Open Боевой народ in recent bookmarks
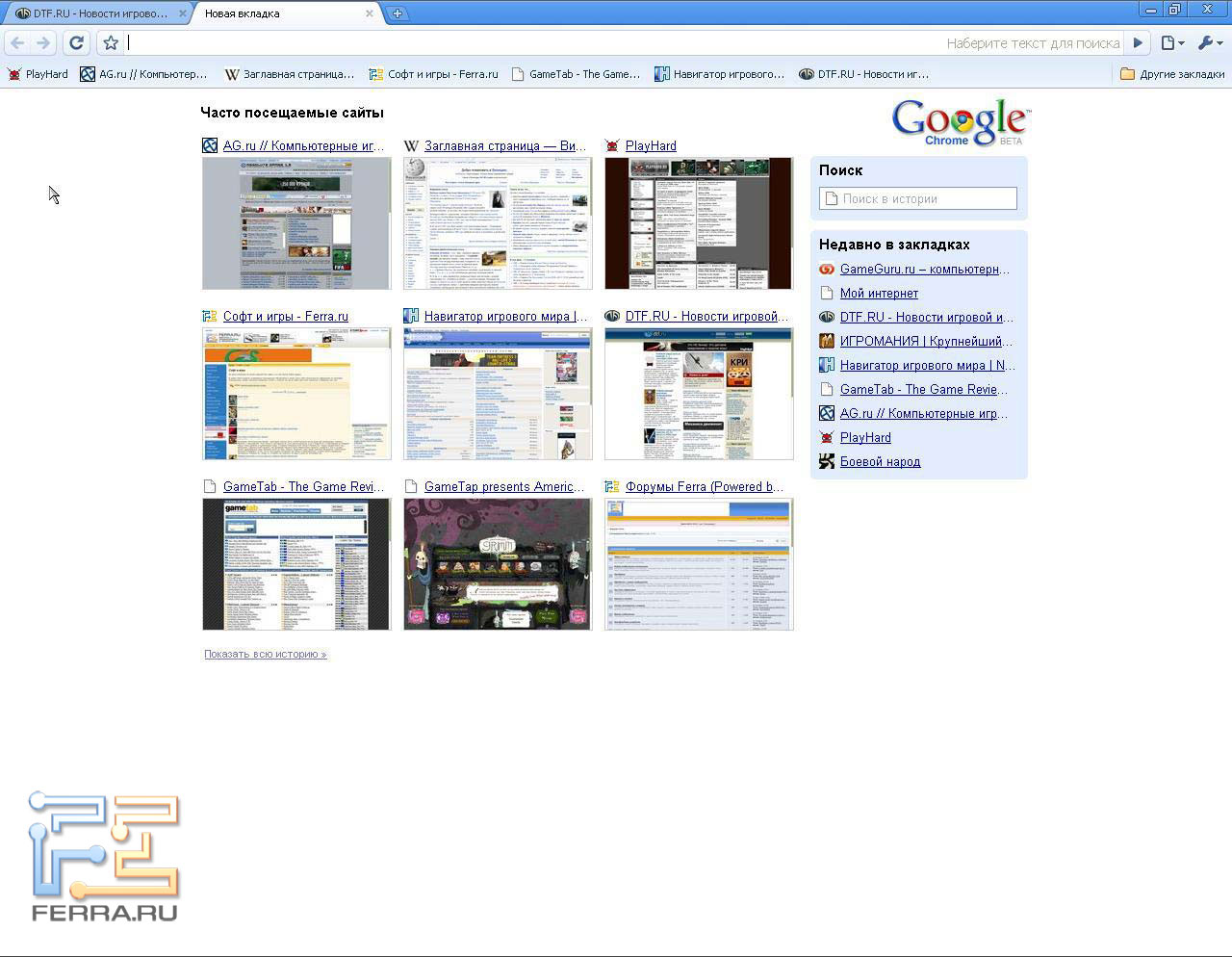Viewport: 1232px width, 957px height. [880, 461]
